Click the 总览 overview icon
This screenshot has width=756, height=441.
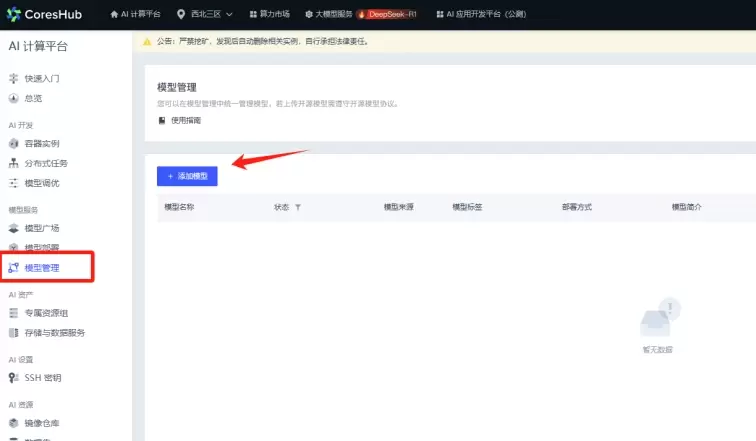14,98
